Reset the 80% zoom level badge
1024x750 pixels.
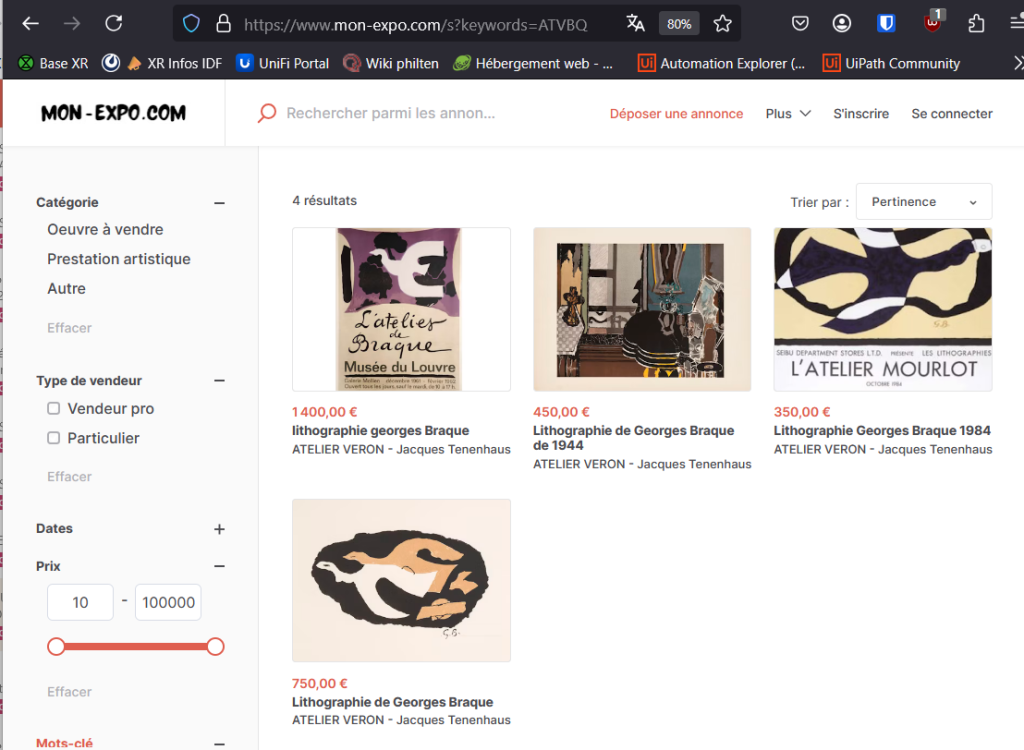tap(679, 24)
